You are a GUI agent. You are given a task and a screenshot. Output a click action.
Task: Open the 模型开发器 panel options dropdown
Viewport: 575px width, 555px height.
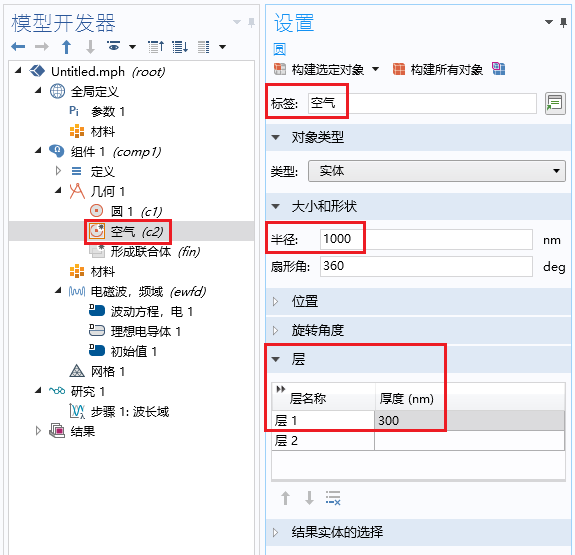coord(237,22)
